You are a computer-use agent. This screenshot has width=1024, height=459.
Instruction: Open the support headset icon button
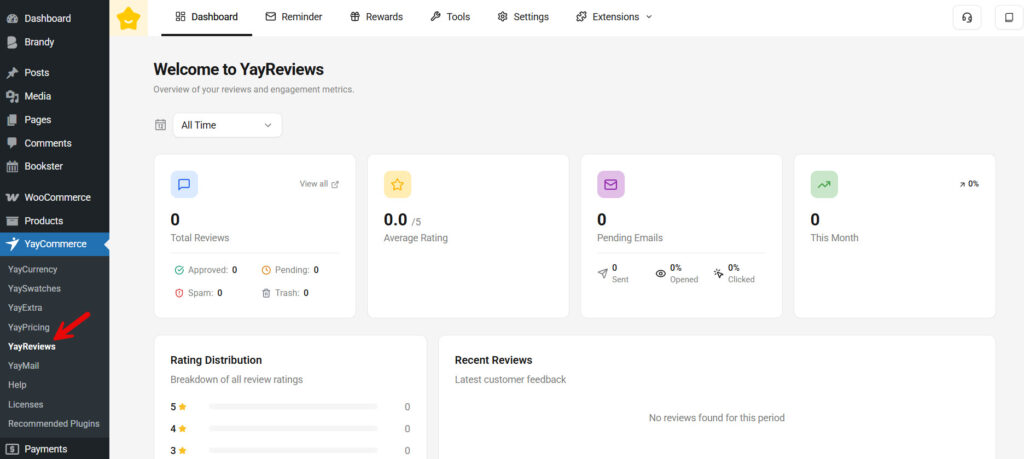(x=967, y=18)
